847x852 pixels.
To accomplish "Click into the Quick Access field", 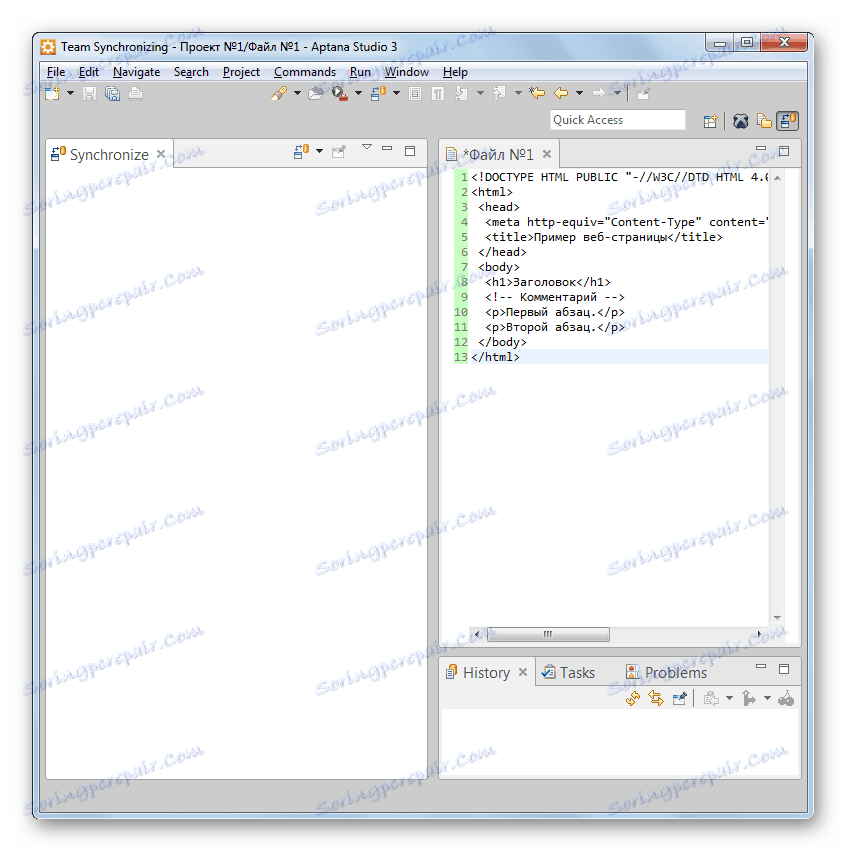I will pos(618,120).
